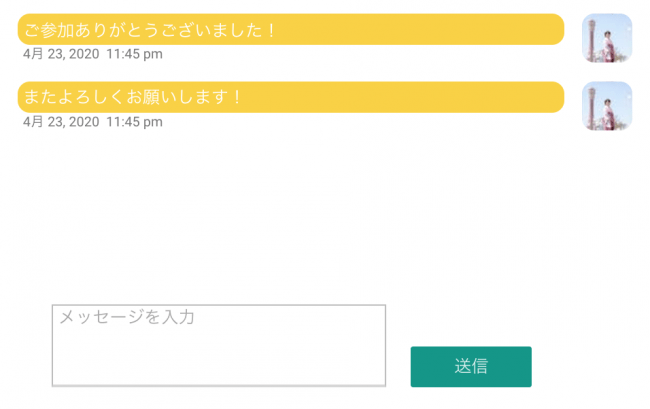Click the avatar beside the first message

pos(607,38)
